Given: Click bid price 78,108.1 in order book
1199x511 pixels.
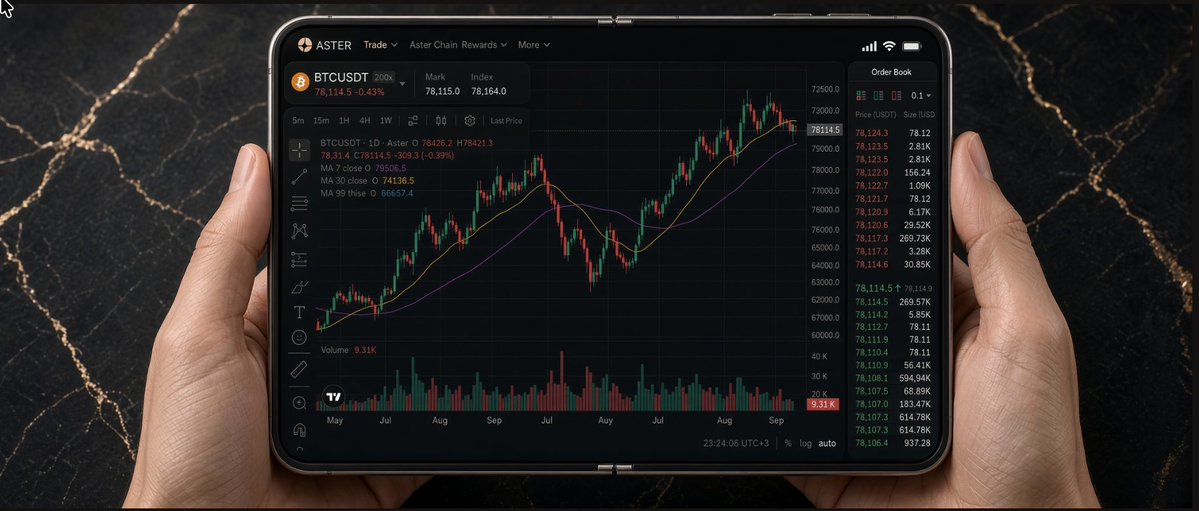Looking at the screenshot, I should pos(872,378).
